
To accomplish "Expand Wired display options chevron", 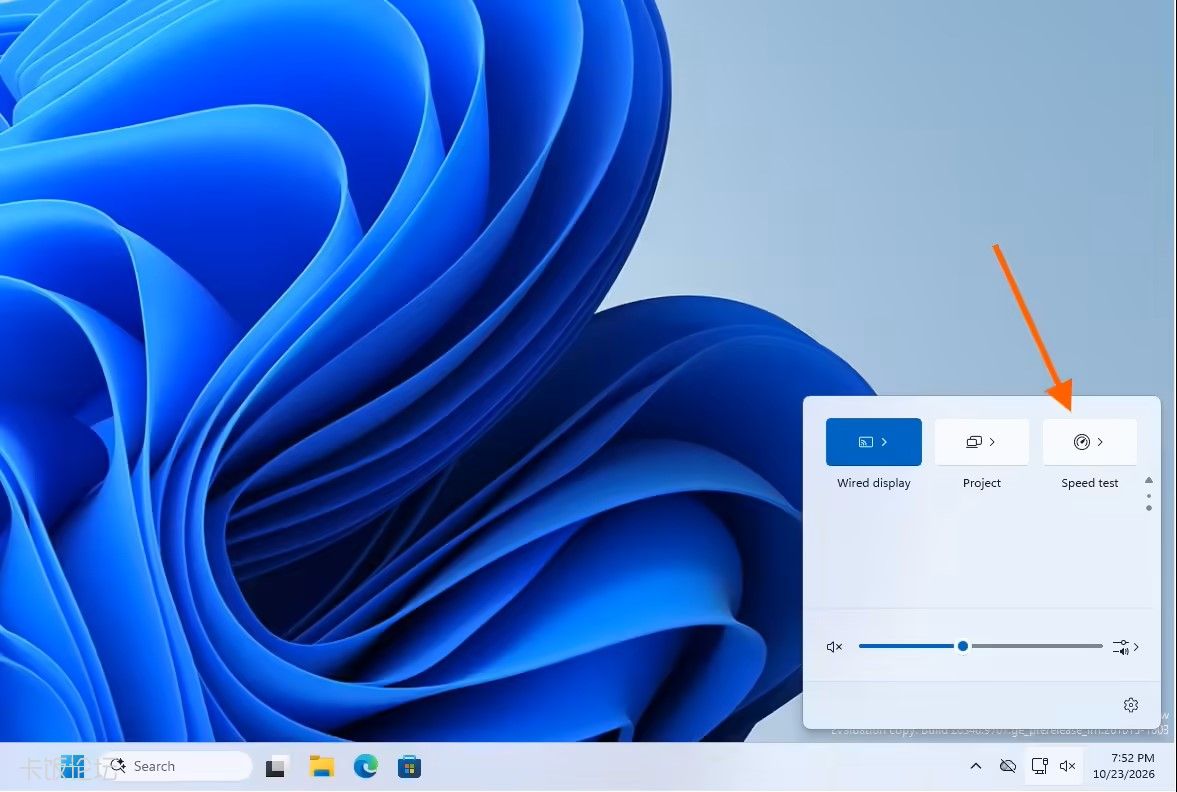I will click(884, 441).
